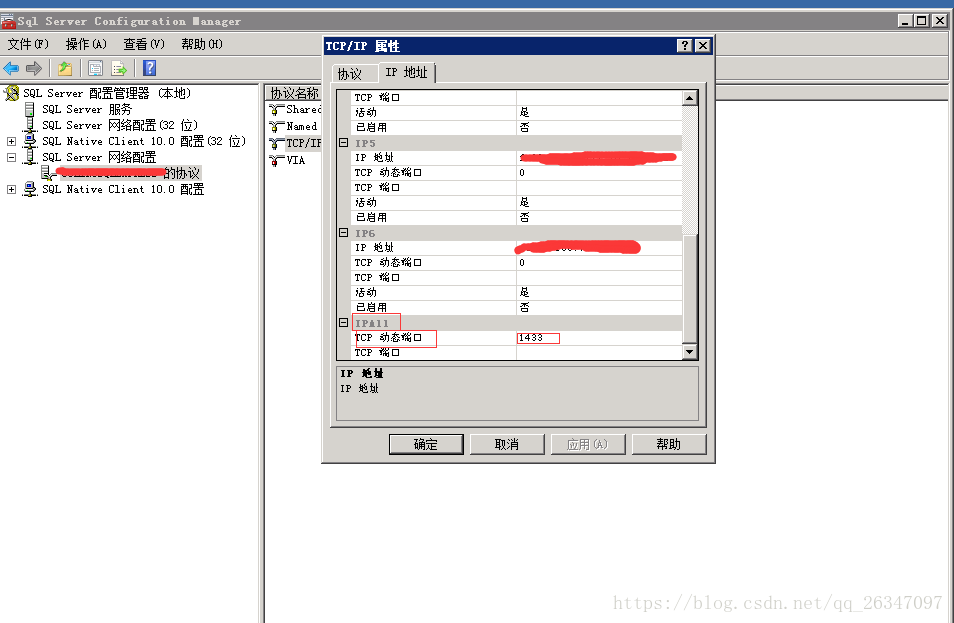Screen dimensions: 954x623
Task: Click the 确定 button
Action: [426, 444]
